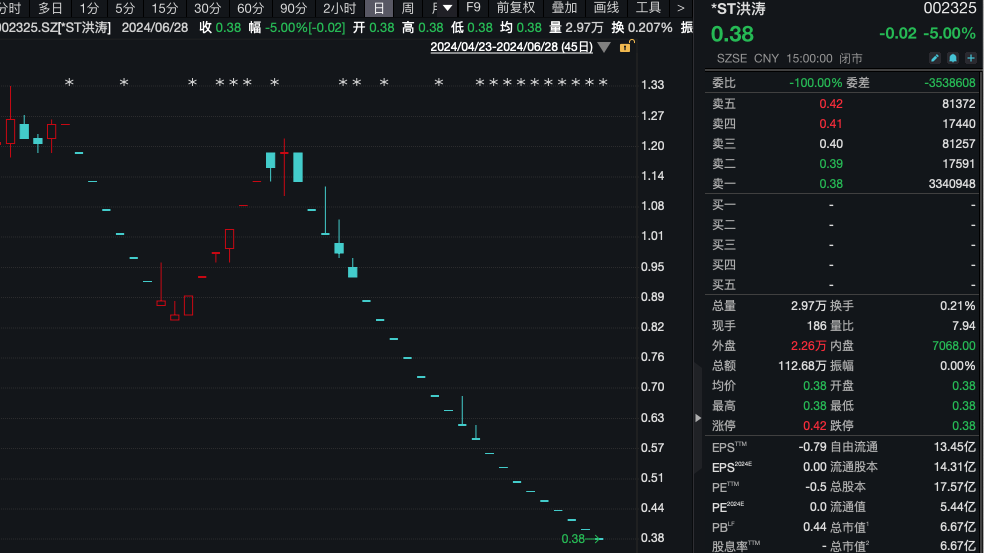Switch to the 60分 period tab
This screenshot has width=984, height=553.
click(x=250, y=8)
